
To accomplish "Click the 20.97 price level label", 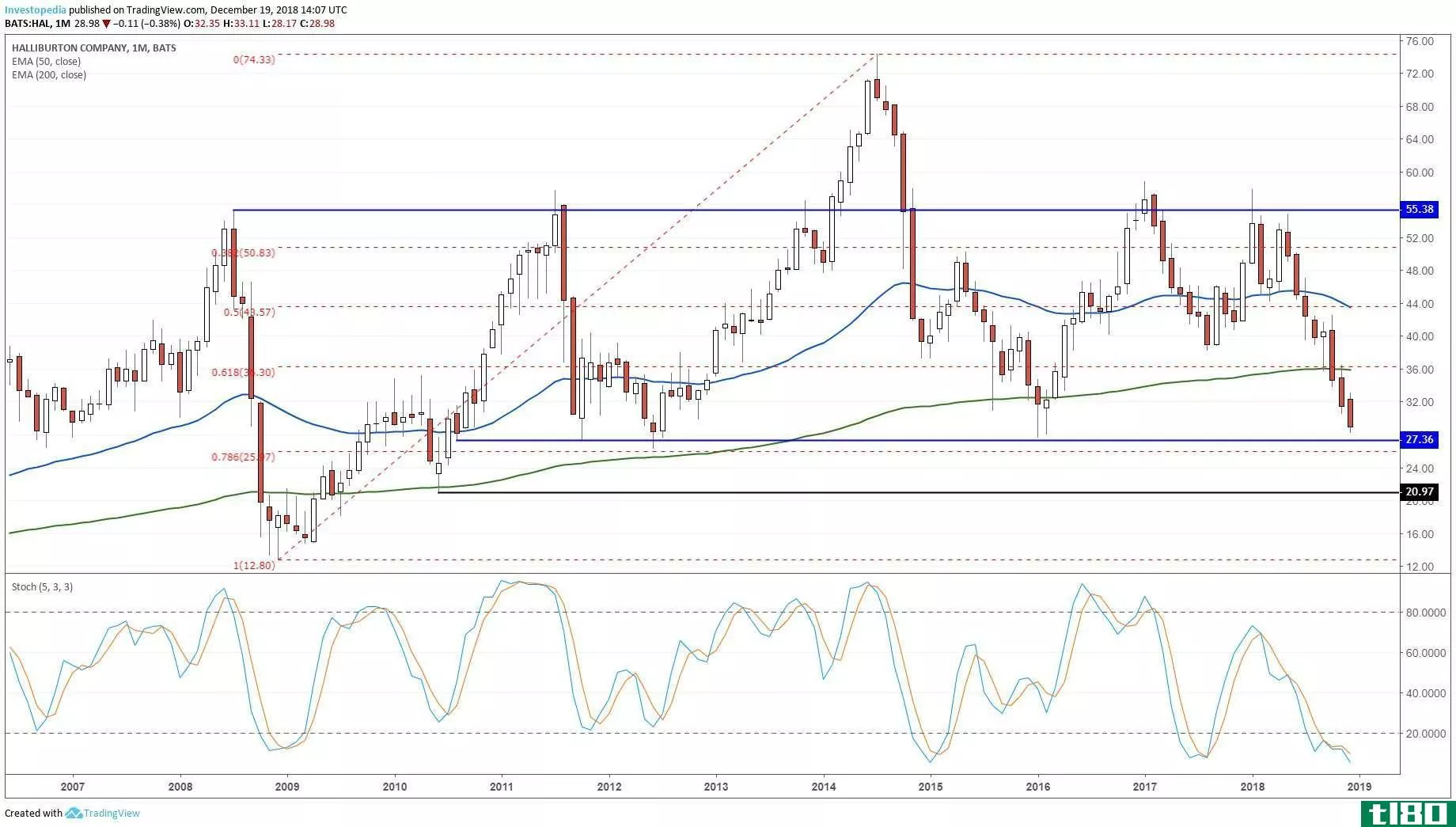I will point(1419,492).
